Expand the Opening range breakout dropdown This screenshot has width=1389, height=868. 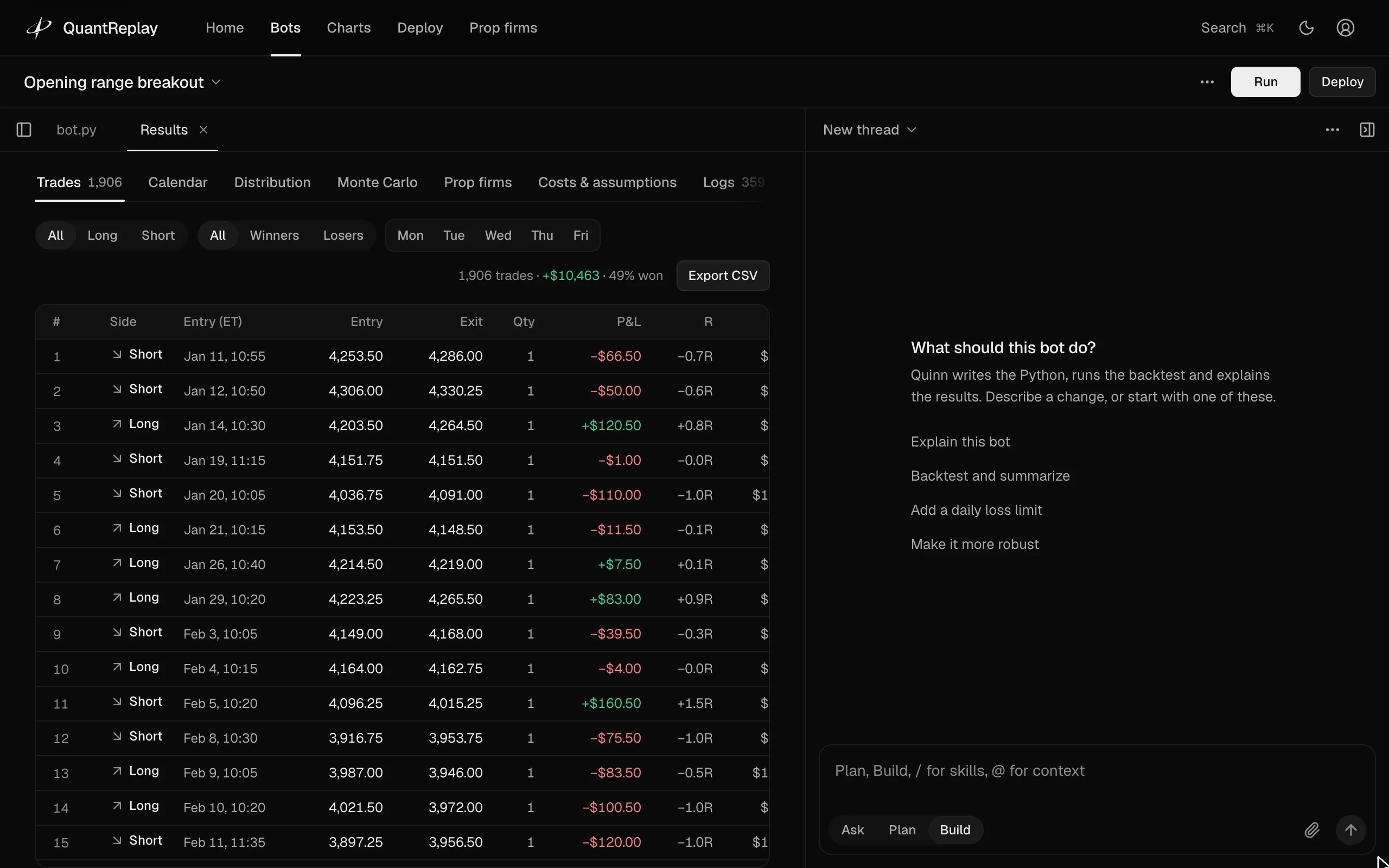click(122, 82)
